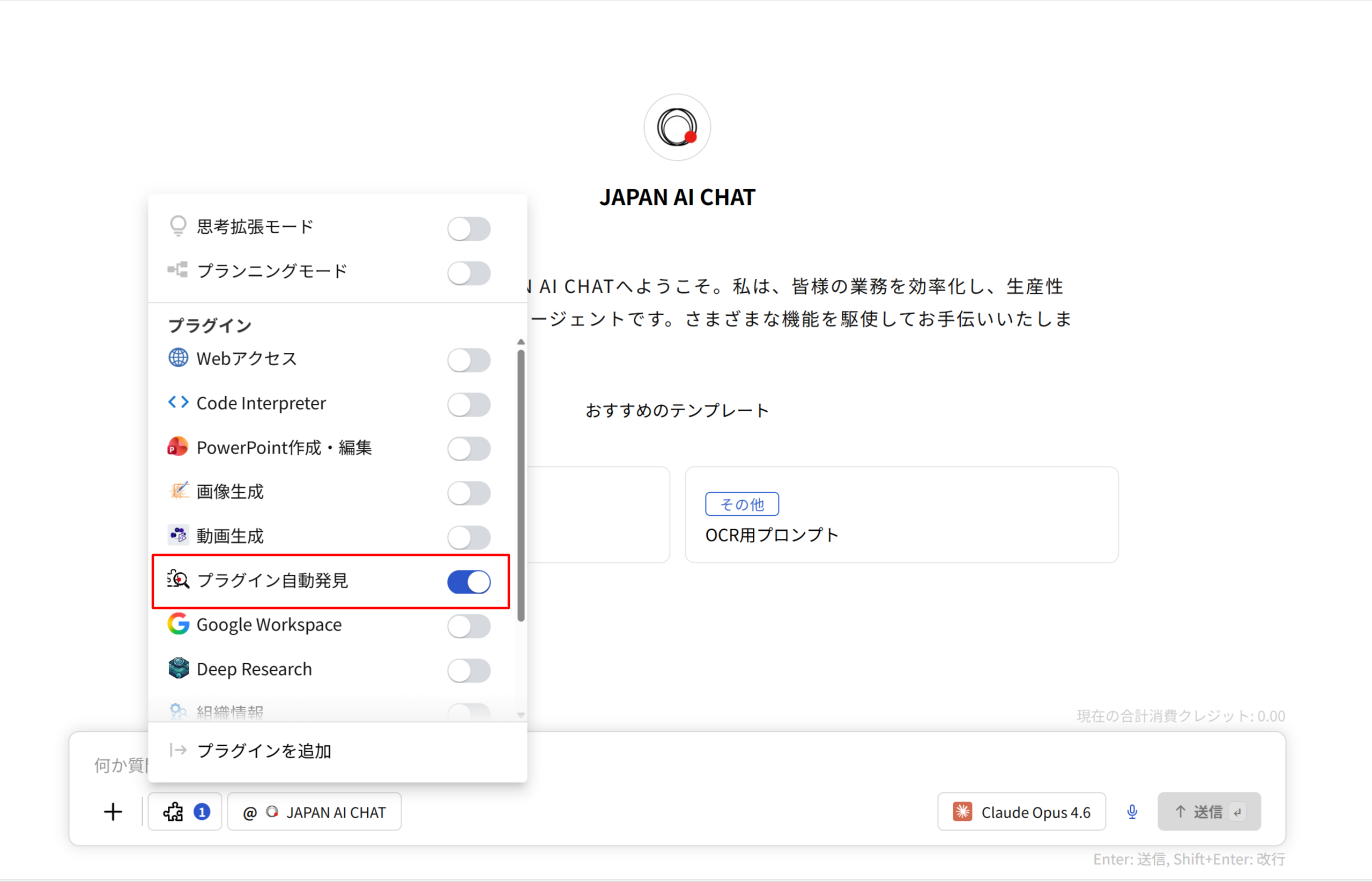Select the 動画生成 plugin entry
Screen dimensions: 1372x882
pyautogui.click(x=230, y=536)
